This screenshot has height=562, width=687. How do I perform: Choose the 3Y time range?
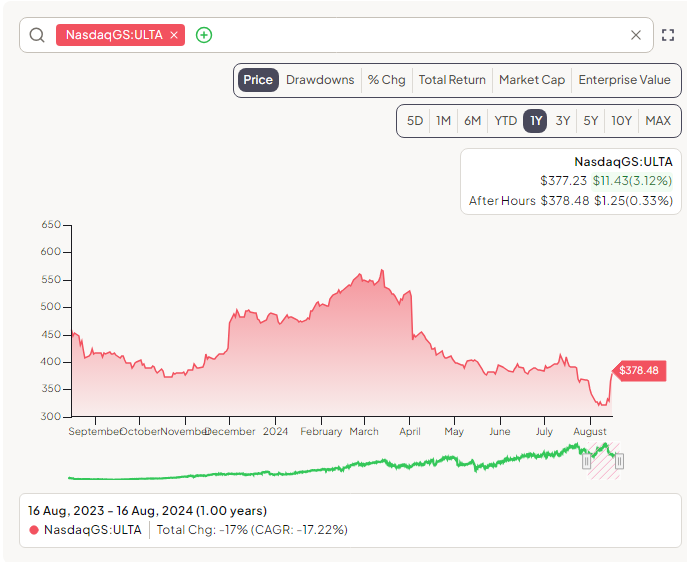coord(563,120)
